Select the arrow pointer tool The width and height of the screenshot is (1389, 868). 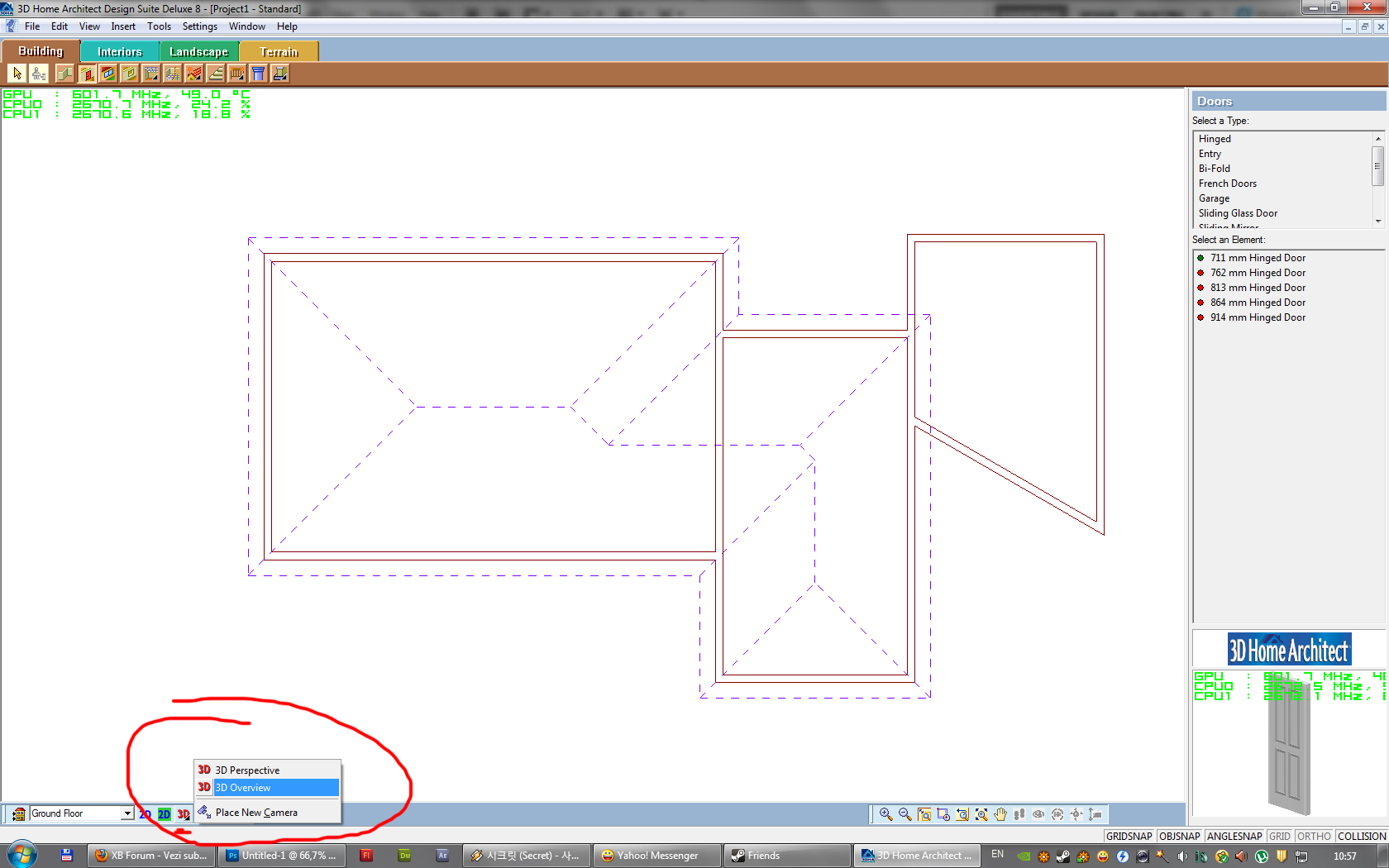coord(17,74)
